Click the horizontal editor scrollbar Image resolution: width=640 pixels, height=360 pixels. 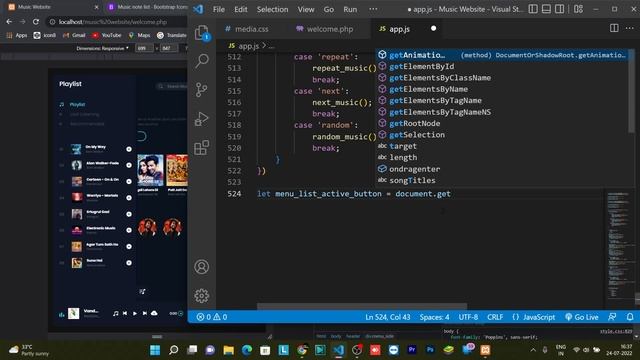(x=362, y=306)
